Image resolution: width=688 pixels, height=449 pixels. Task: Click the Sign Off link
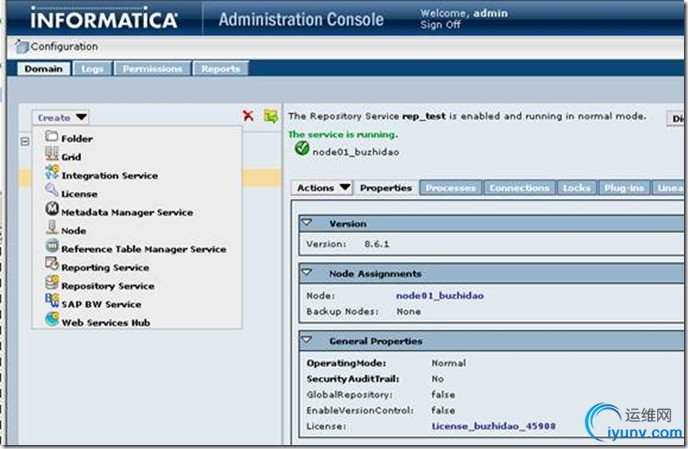(x=440, y=25)
